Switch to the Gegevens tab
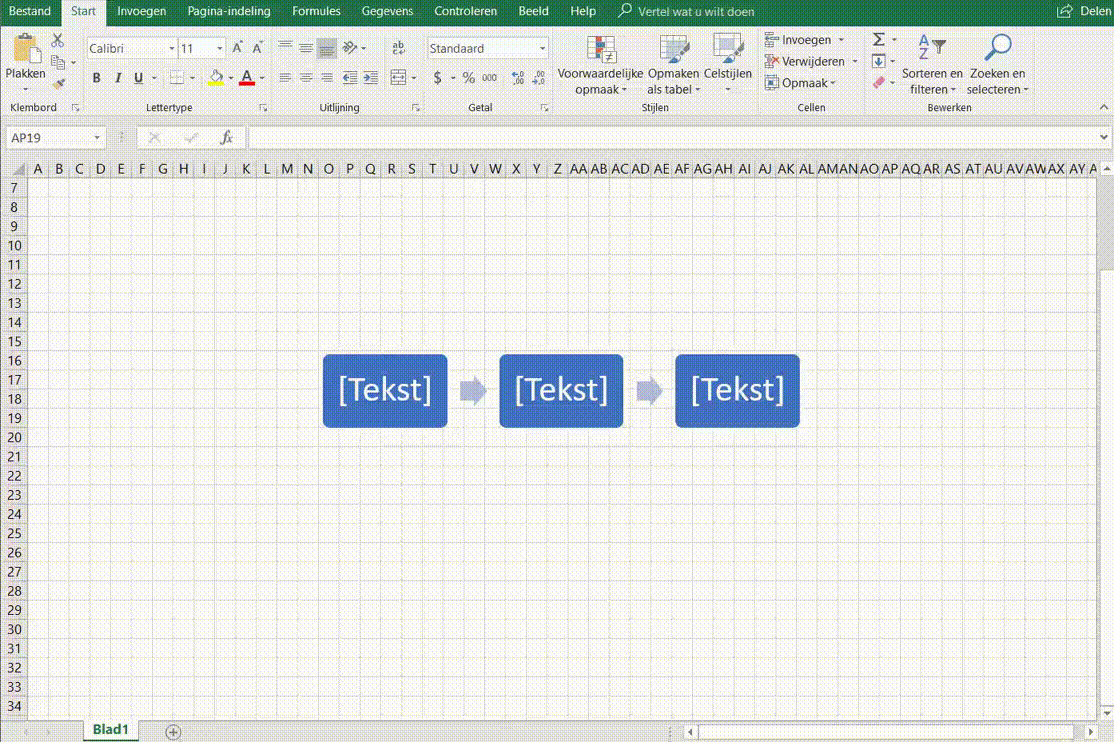1114x742 pixels. click(x=387, y=11)
